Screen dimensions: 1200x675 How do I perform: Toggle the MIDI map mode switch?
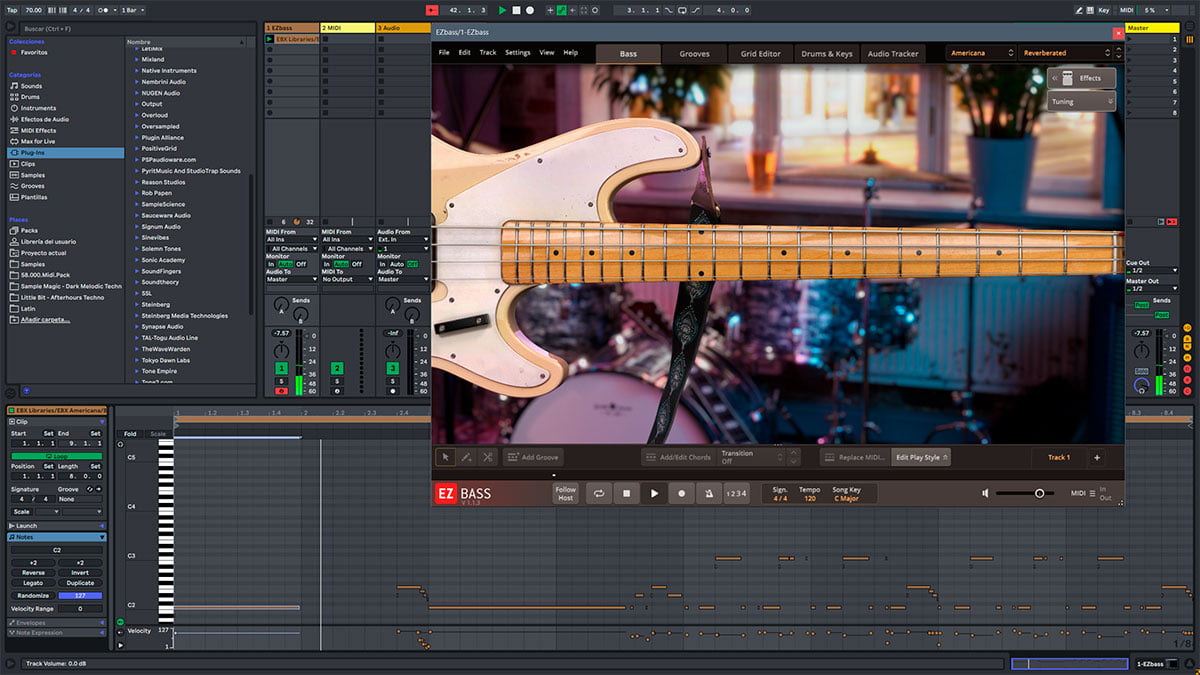pos(1127,10)
